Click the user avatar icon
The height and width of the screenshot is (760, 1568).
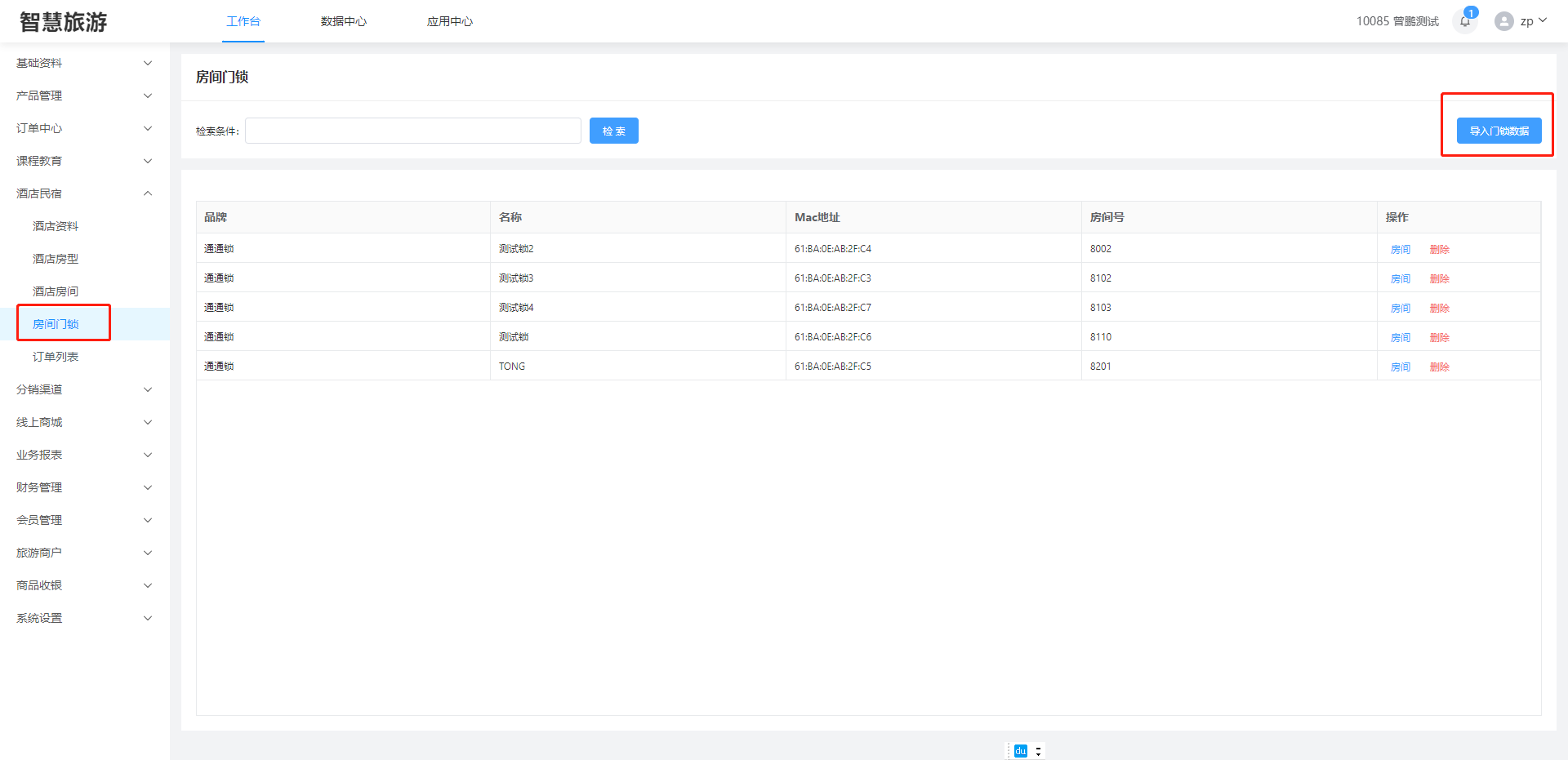click(1503, 21)
